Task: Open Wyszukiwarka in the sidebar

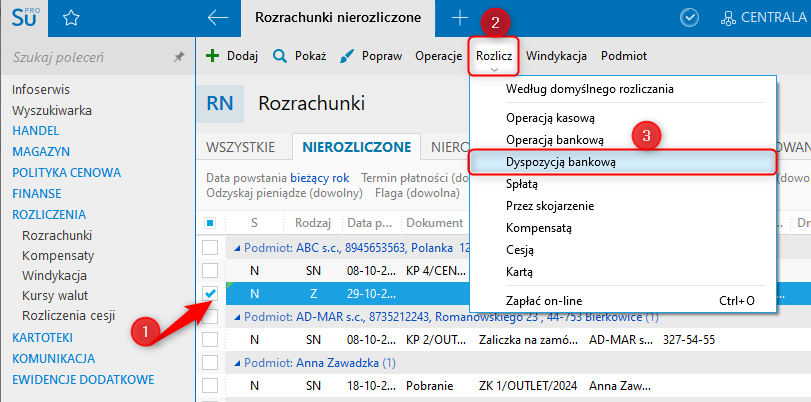Action: coord(52,111)
